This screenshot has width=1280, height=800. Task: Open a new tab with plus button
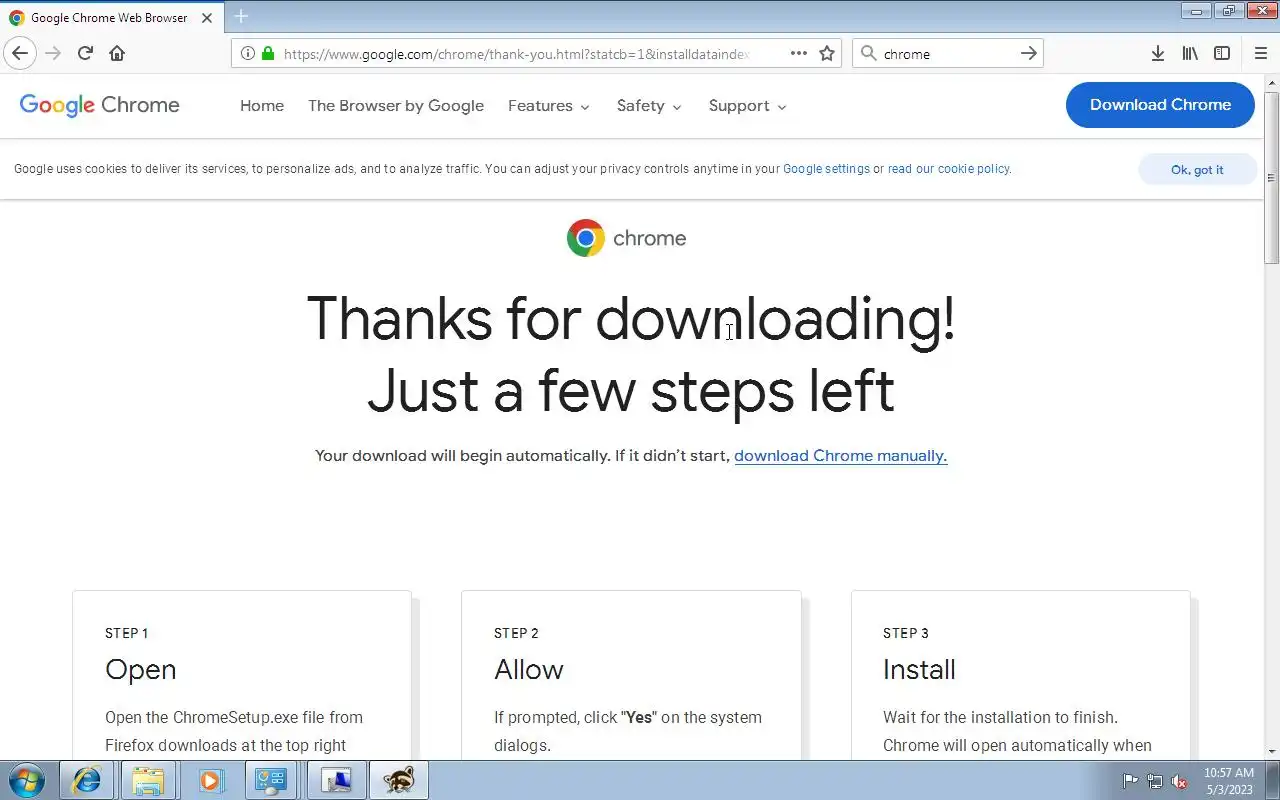(241, 16)
